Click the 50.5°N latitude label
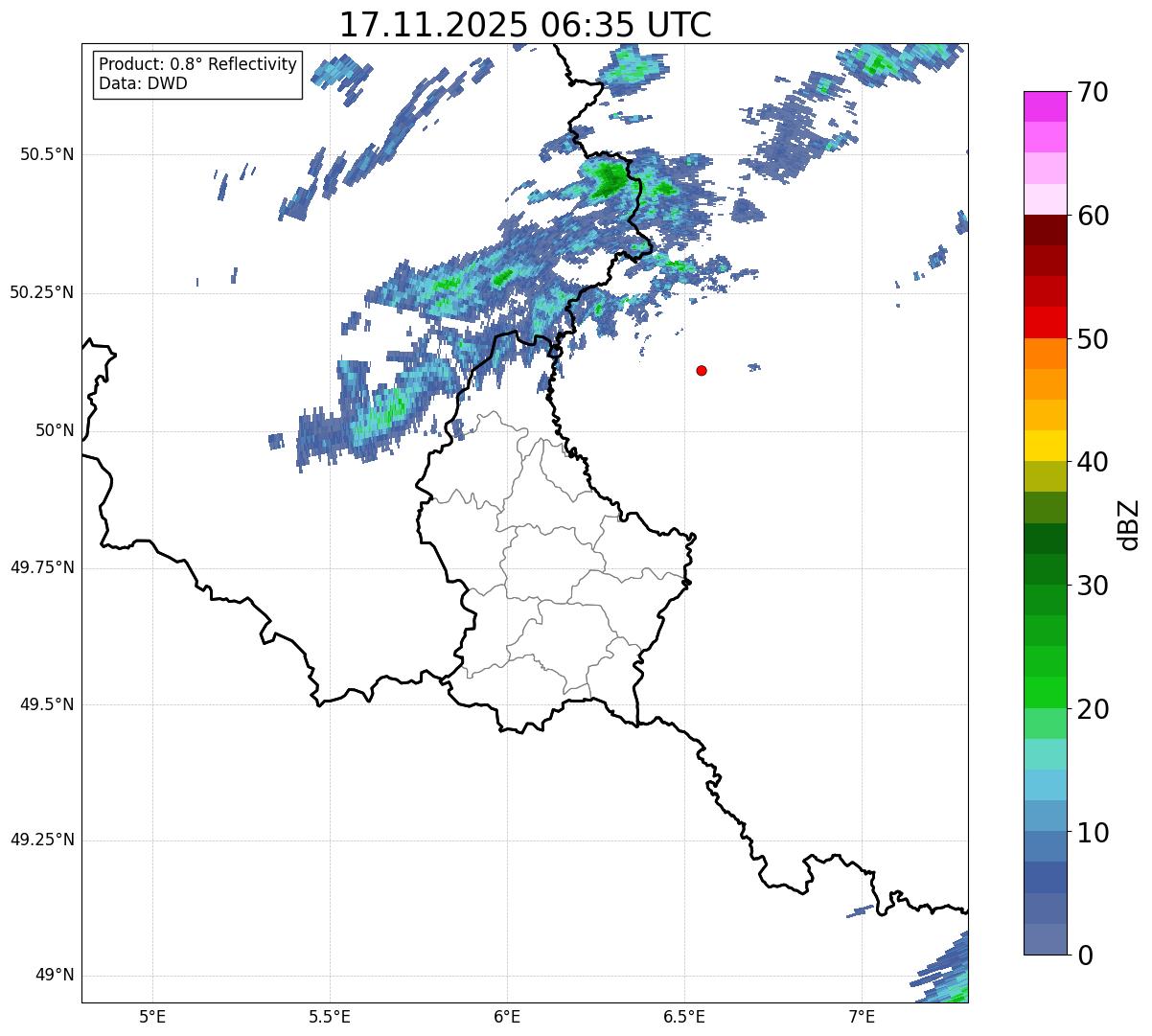The width and height of the screenshot is (1152, 1036). [47, 154]
